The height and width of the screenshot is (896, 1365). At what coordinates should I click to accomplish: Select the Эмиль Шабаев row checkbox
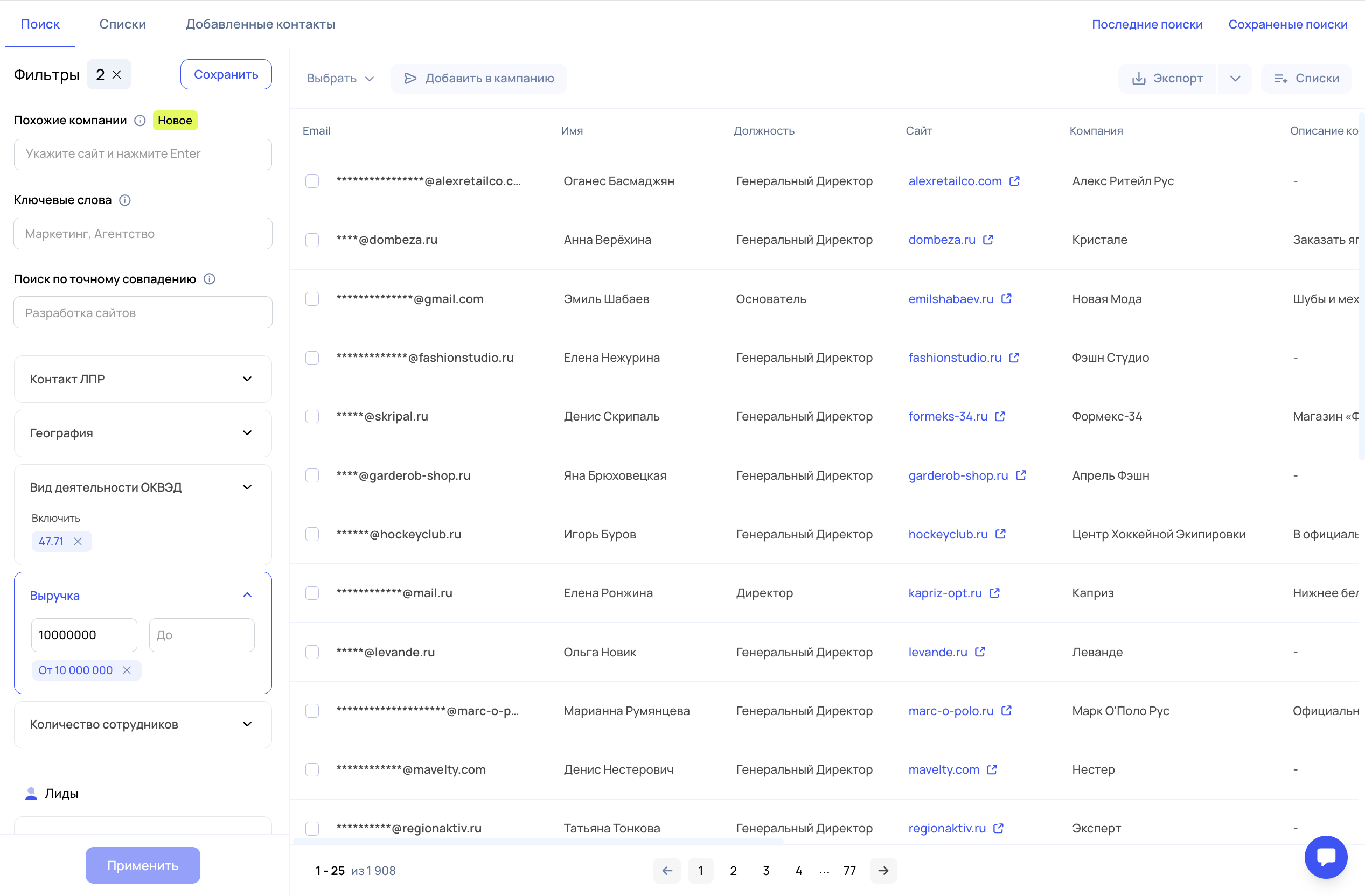pos(312,299)
